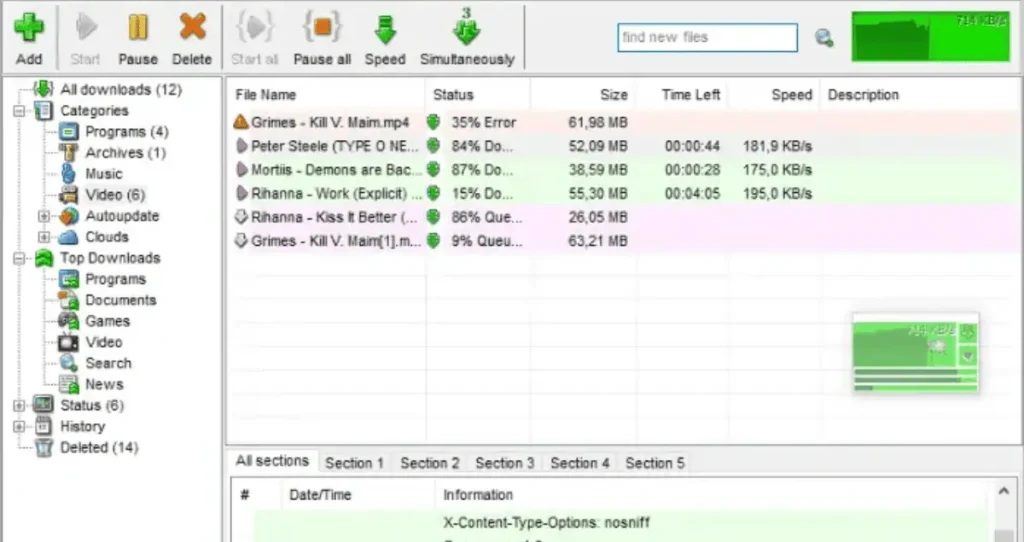Click the find new files search box
The width and height of the screenshot is (1024, 542).
pyautogui.click(x=707, y=37)
